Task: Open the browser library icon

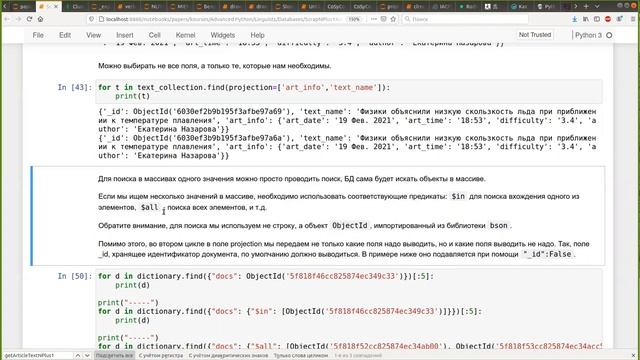Action: (x=586, y=19)
